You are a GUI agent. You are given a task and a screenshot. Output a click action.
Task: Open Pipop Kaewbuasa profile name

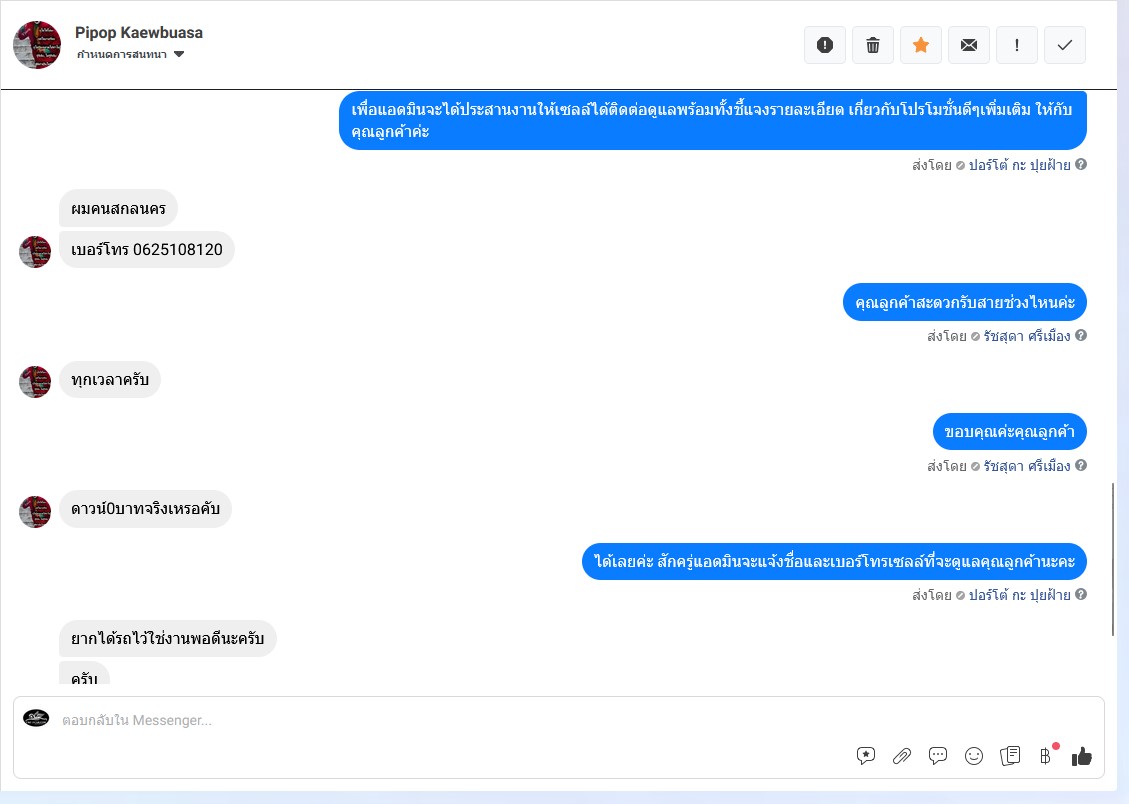click(x=139, y=32)
